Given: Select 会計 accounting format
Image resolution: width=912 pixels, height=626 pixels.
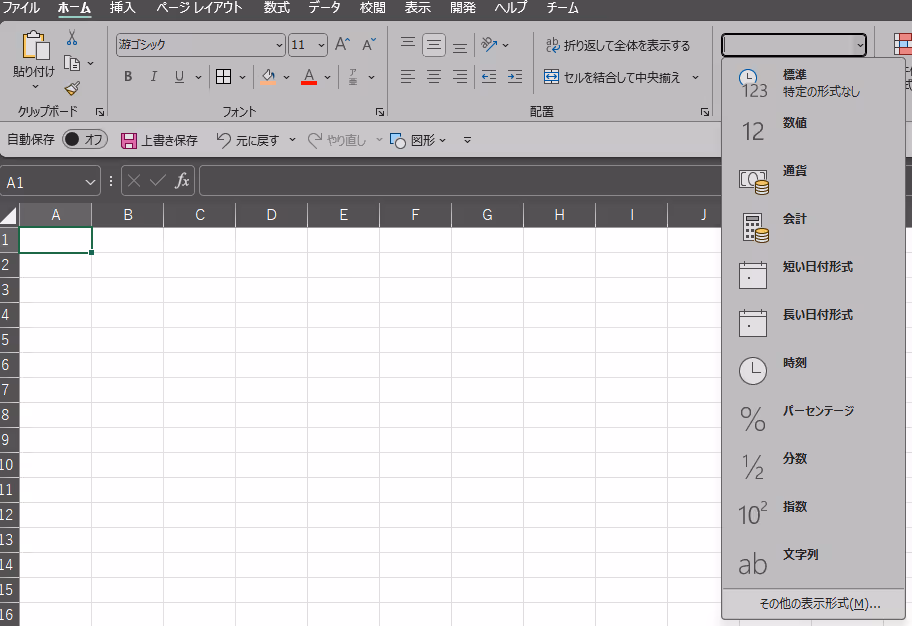Looking at the screenshot, I should coord(813,227).
